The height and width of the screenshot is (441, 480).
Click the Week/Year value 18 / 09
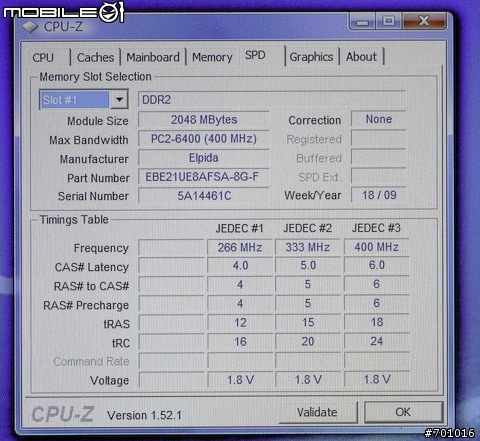pyautogui.click(x=378, y=195)
